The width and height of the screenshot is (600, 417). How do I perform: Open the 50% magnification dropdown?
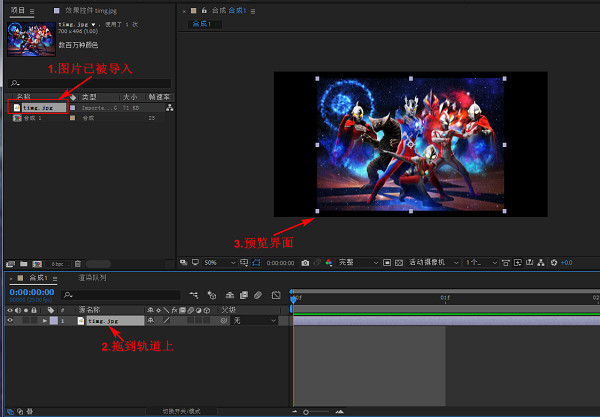click(x=220, y=263)
